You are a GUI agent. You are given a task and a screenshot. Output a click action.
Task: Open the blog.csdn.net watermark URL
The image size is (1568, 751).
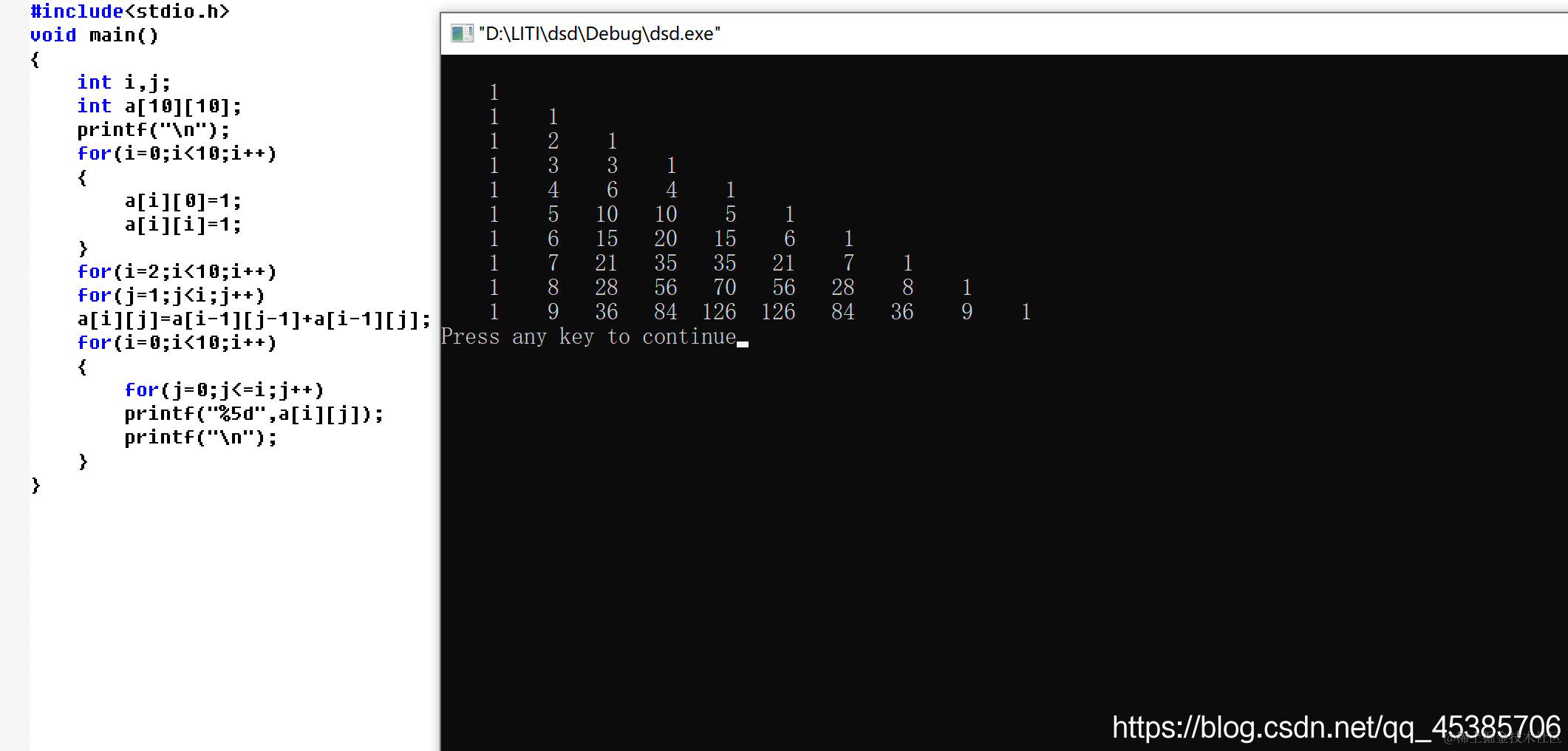tap(1336, 727)
